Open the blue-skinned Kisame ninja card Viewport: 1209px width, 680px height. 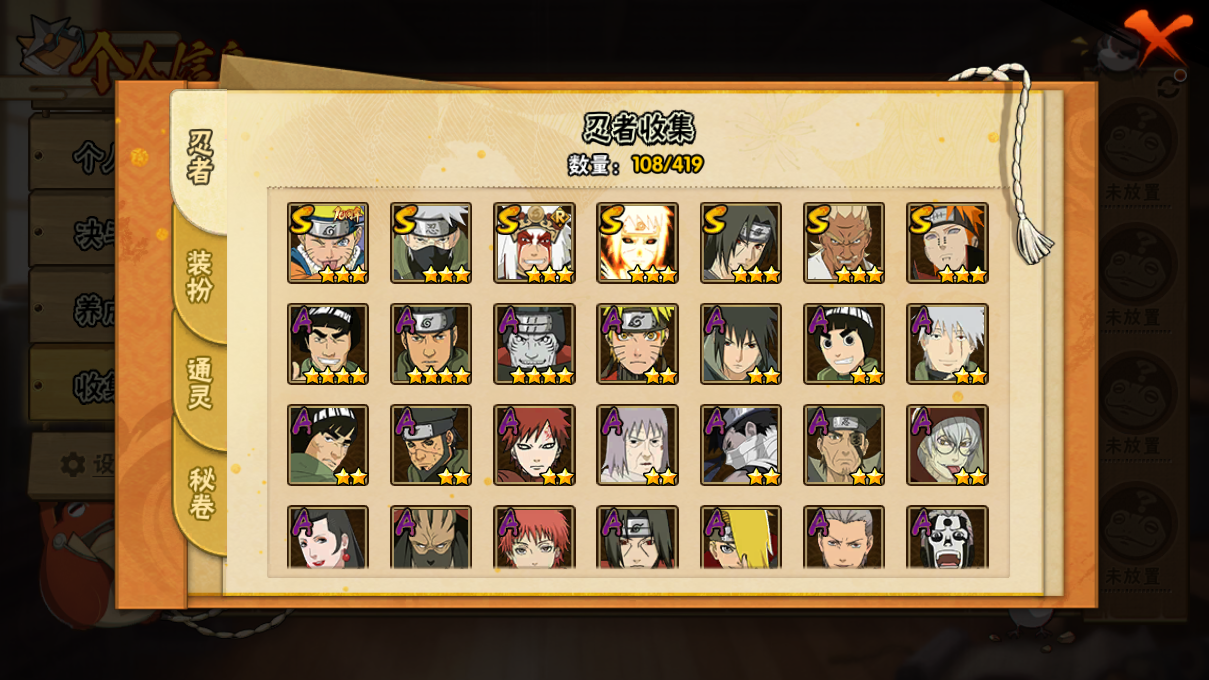(534, 344)
